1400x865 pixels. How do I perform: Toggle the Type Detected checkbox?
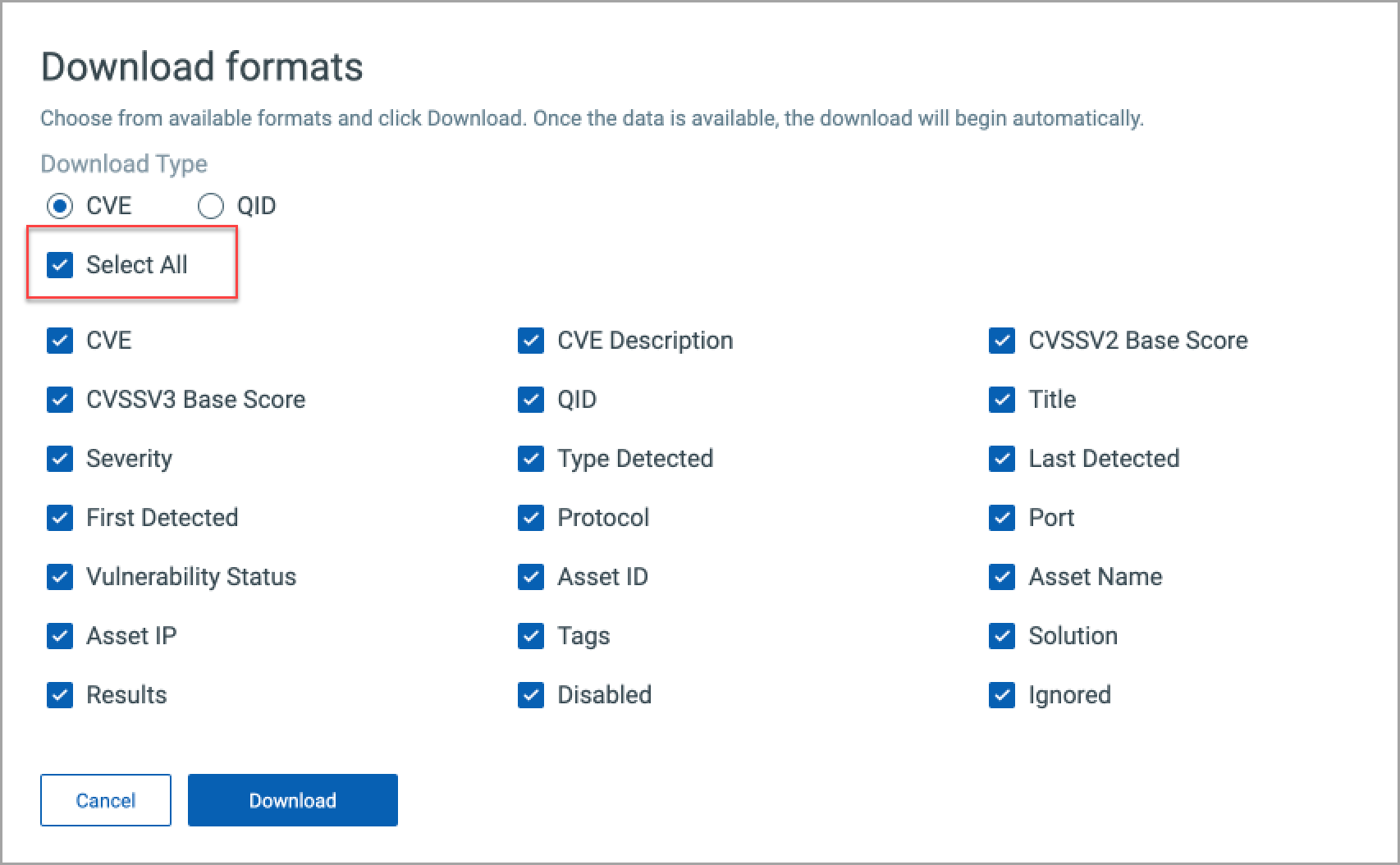click(x=531, y=459)
